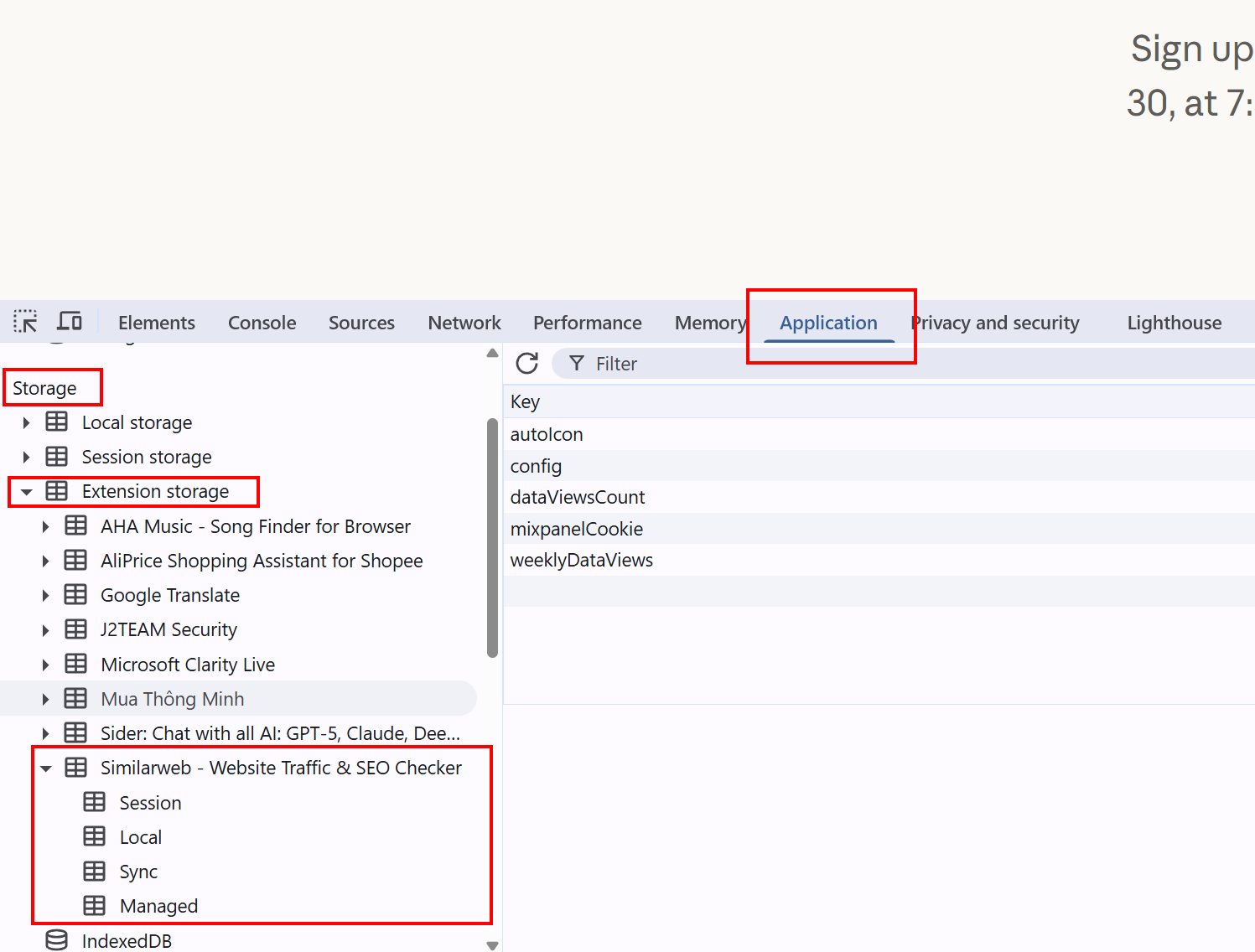
Task: Click the sidebar scroll down arrow
Action: (x=492, y=944)
